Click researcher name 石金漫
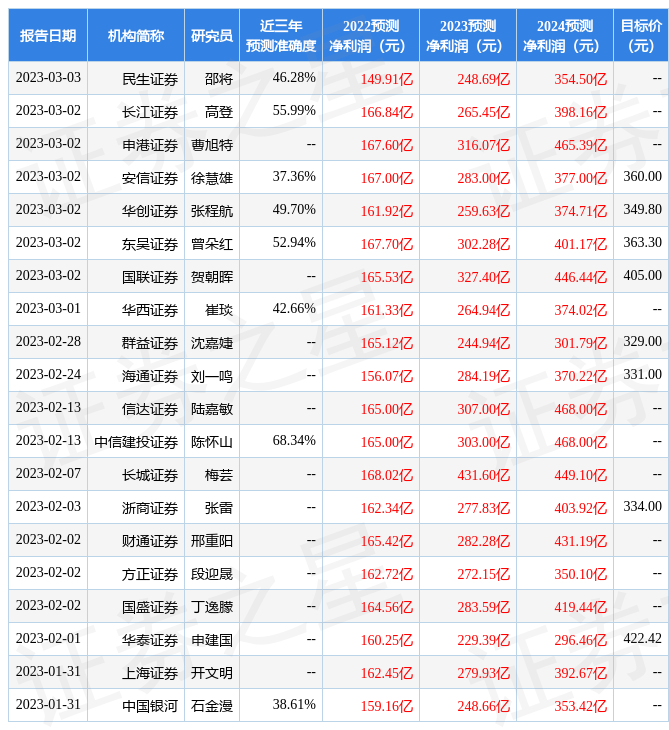669x730 pixels. pyautogui.click(x=212, y=707)
